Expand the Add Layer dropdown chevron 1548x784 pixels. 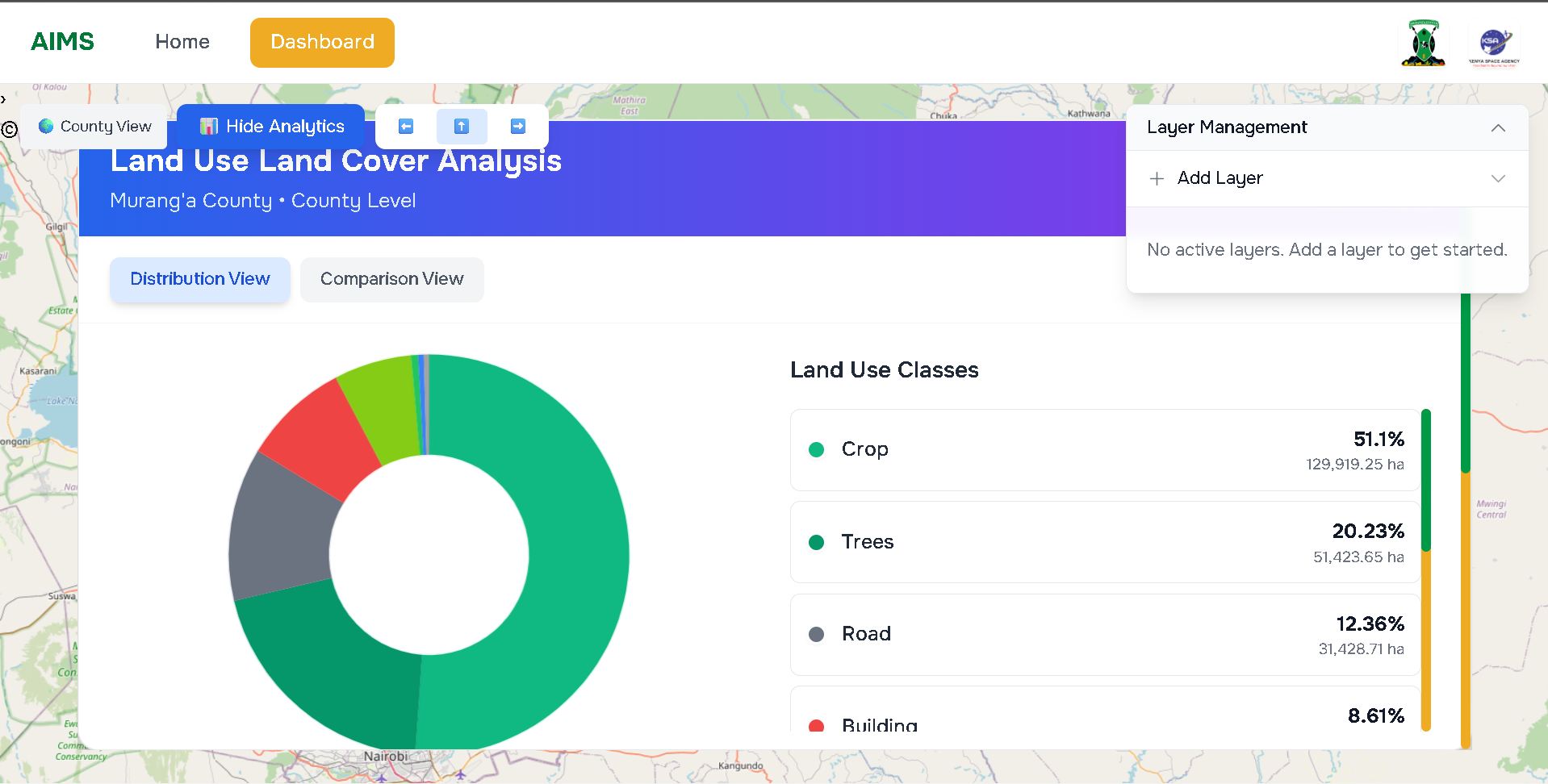click(x=1498, y=178)
